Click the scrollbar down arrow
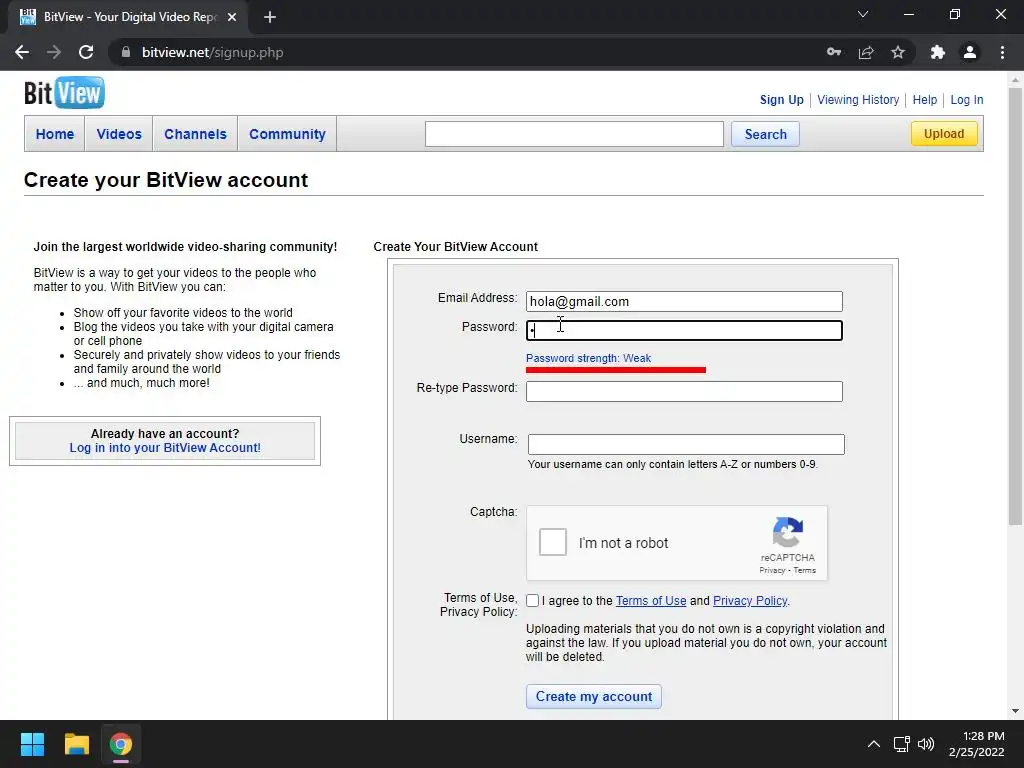 pyautogui.click(x=1015, y=711)
